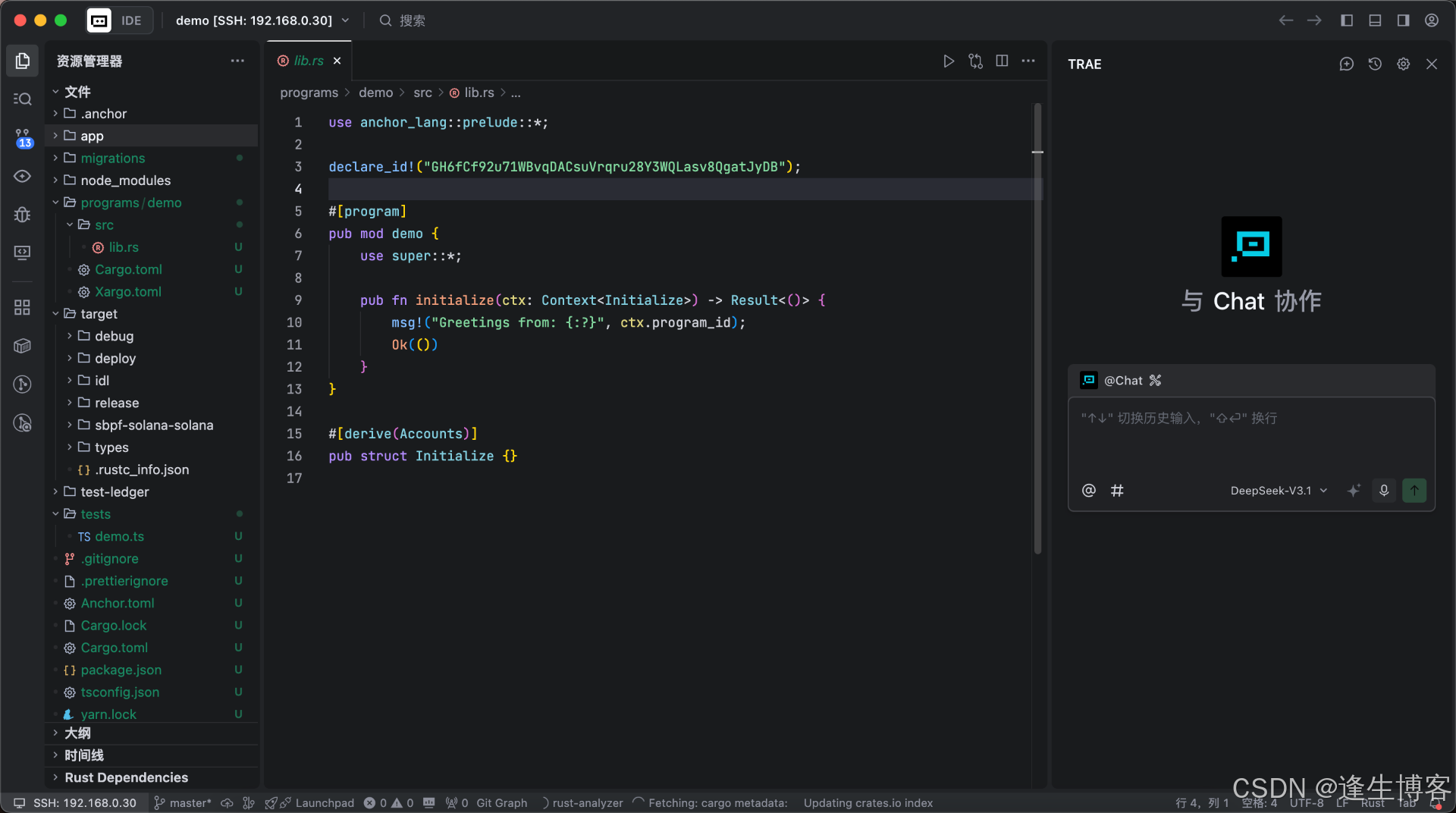This screenshot has width=1456, height=813.
Task: Click demo in the breadcrumb
Action: pos(375,93)
